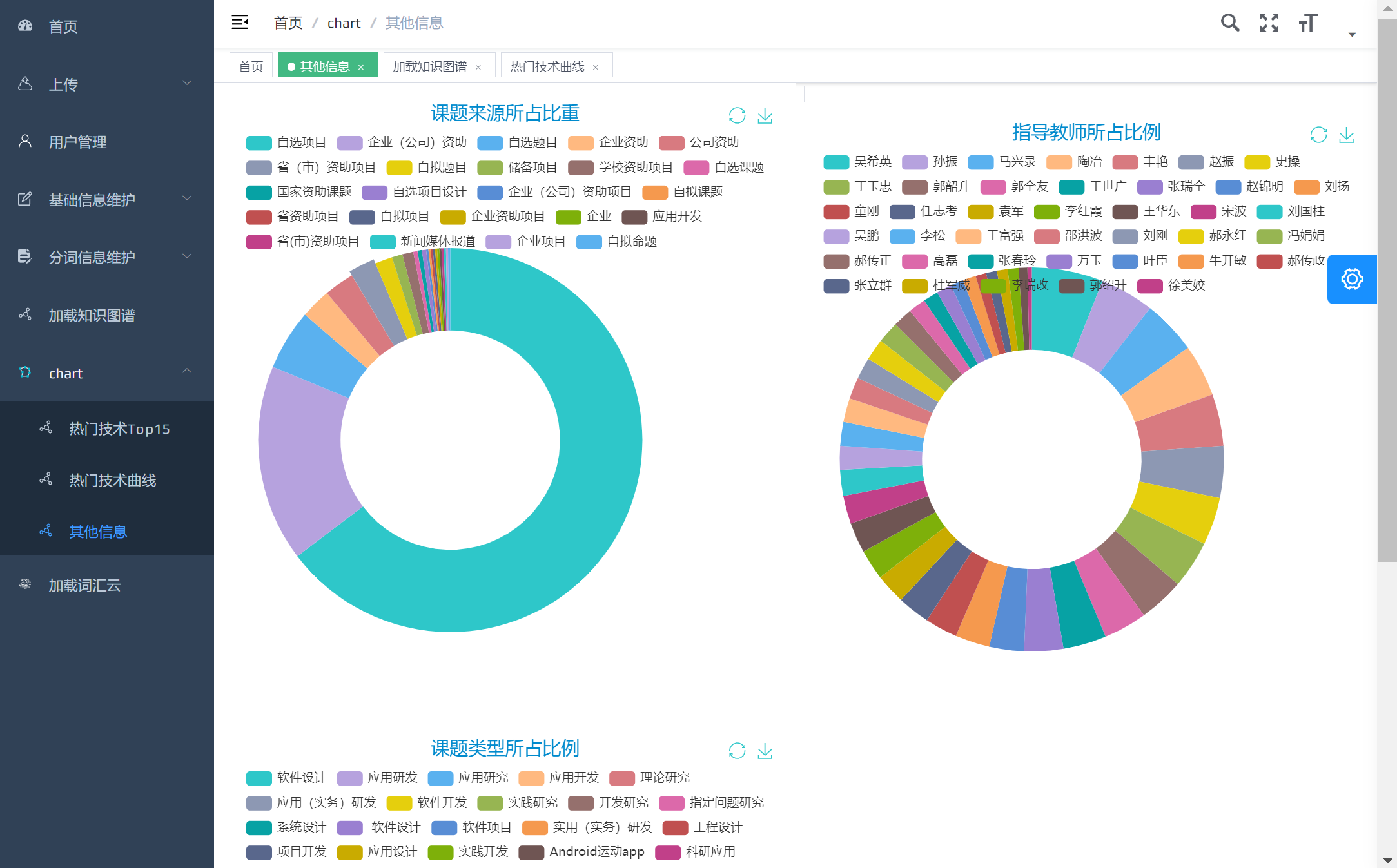Refresh the 指导教师所占比例 chart
The image size is (1397, 868).
[1318, 135]
